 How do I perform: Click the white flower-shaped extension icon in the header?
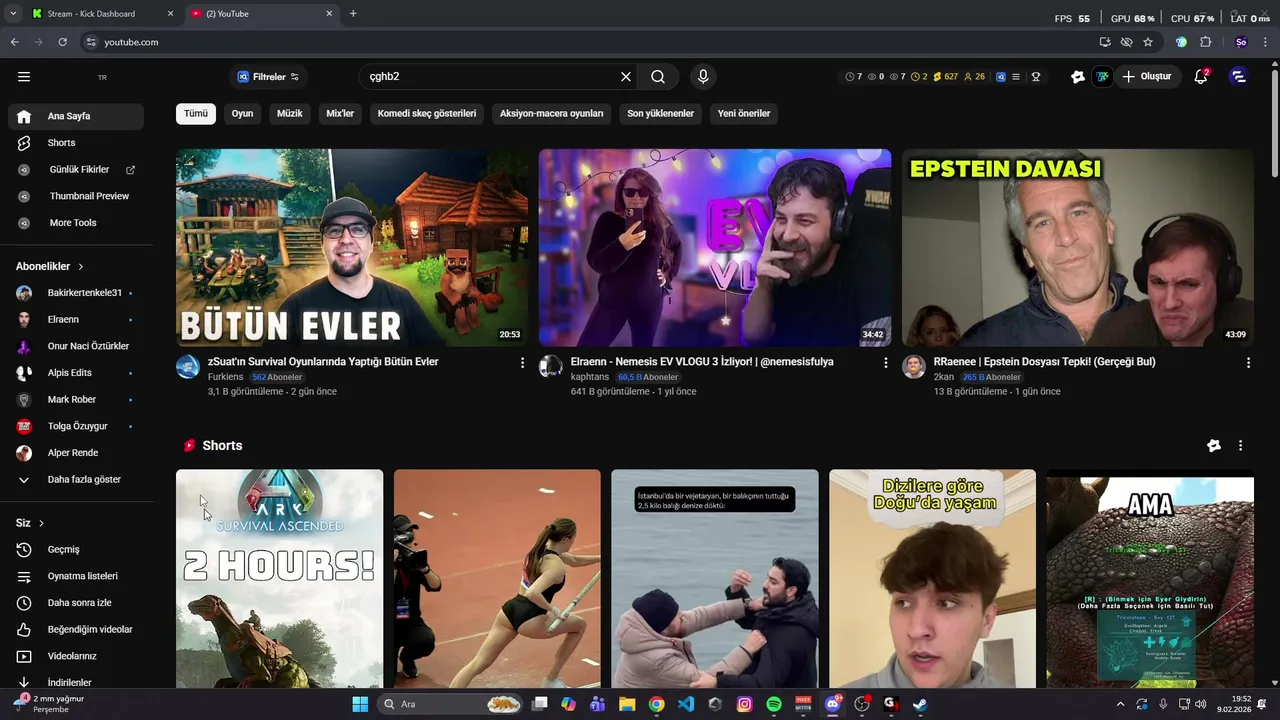1078,77
